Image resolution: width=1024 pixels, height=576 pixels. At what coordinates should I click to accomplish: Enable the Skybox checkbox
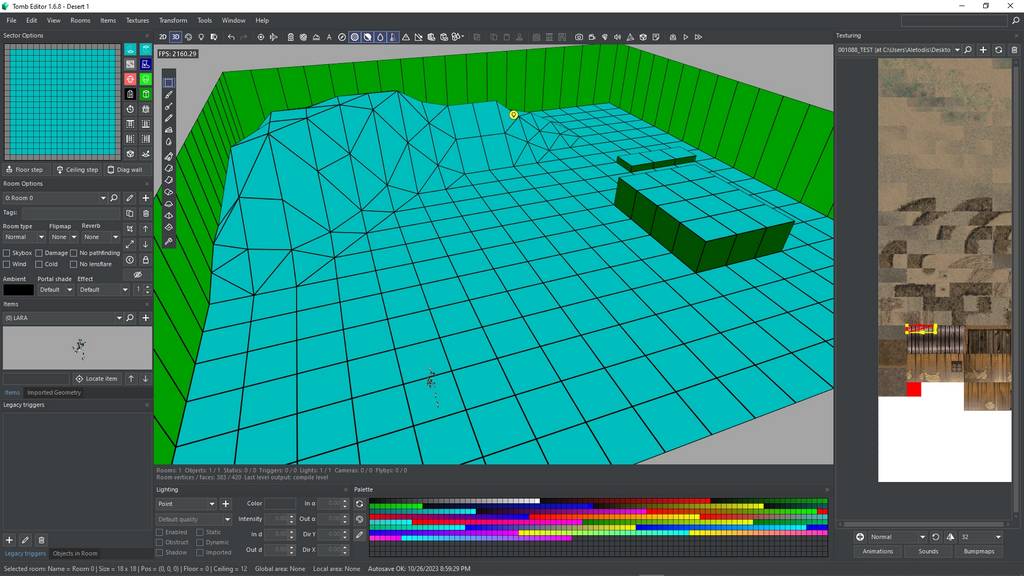(x=7, y=253)
